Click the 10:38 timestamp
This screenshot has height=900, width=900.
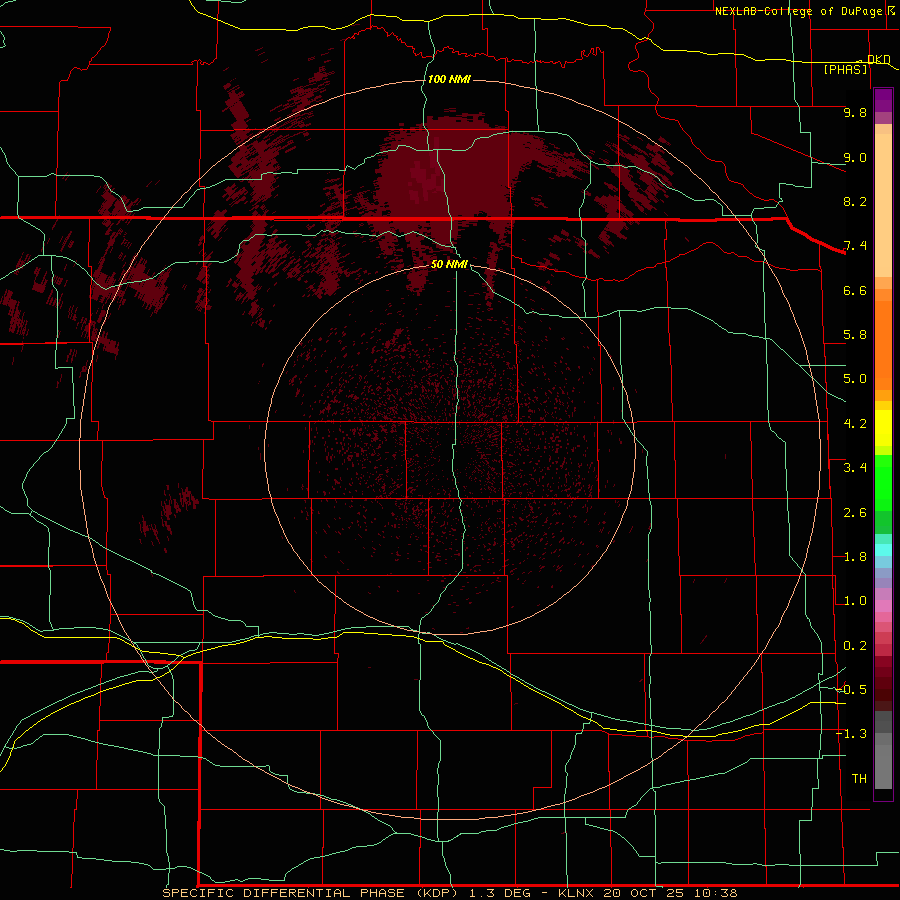[716, 893]
